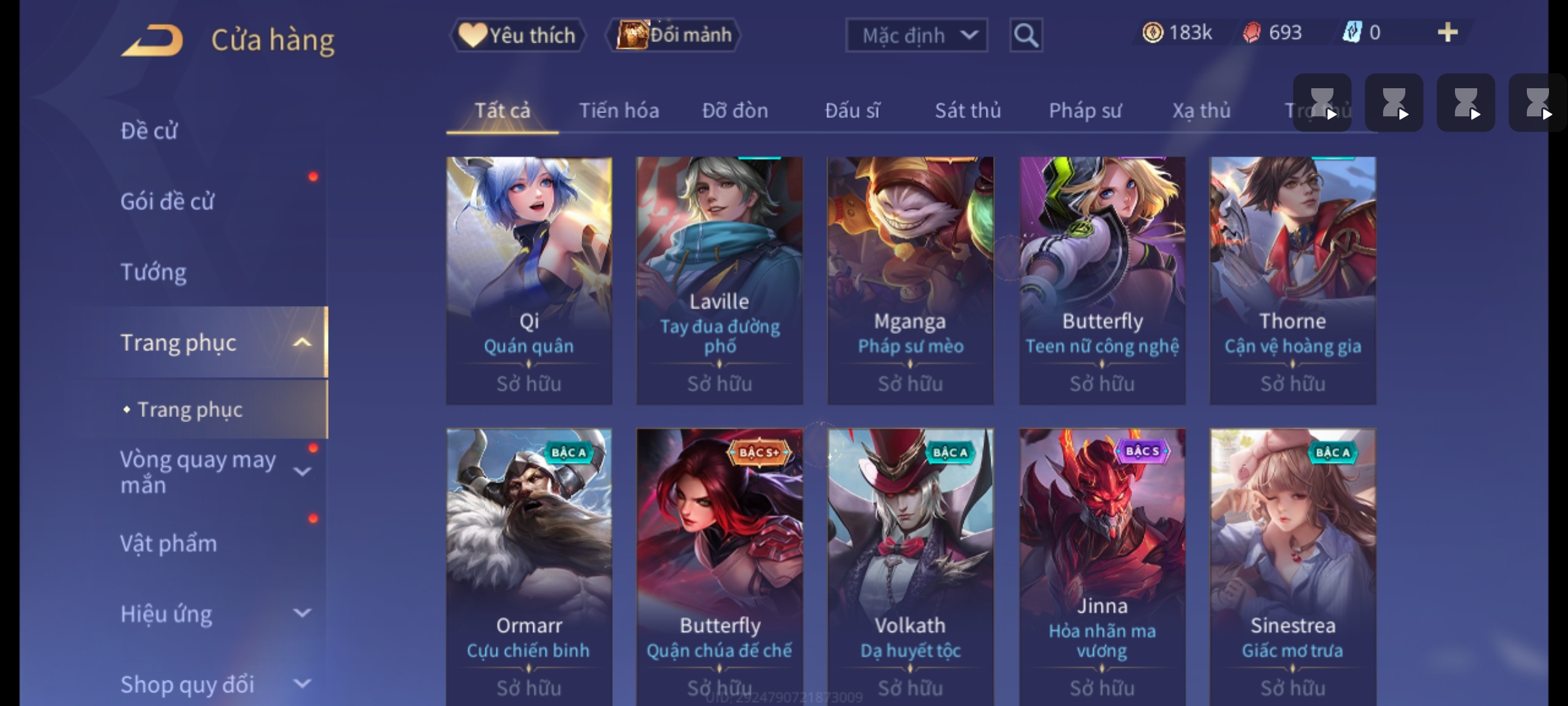Viewport: 1568px width, 706px height.
Task: Switch to the Pháp sư tab
Action: pyautogui.click(x=1085, y=110)
